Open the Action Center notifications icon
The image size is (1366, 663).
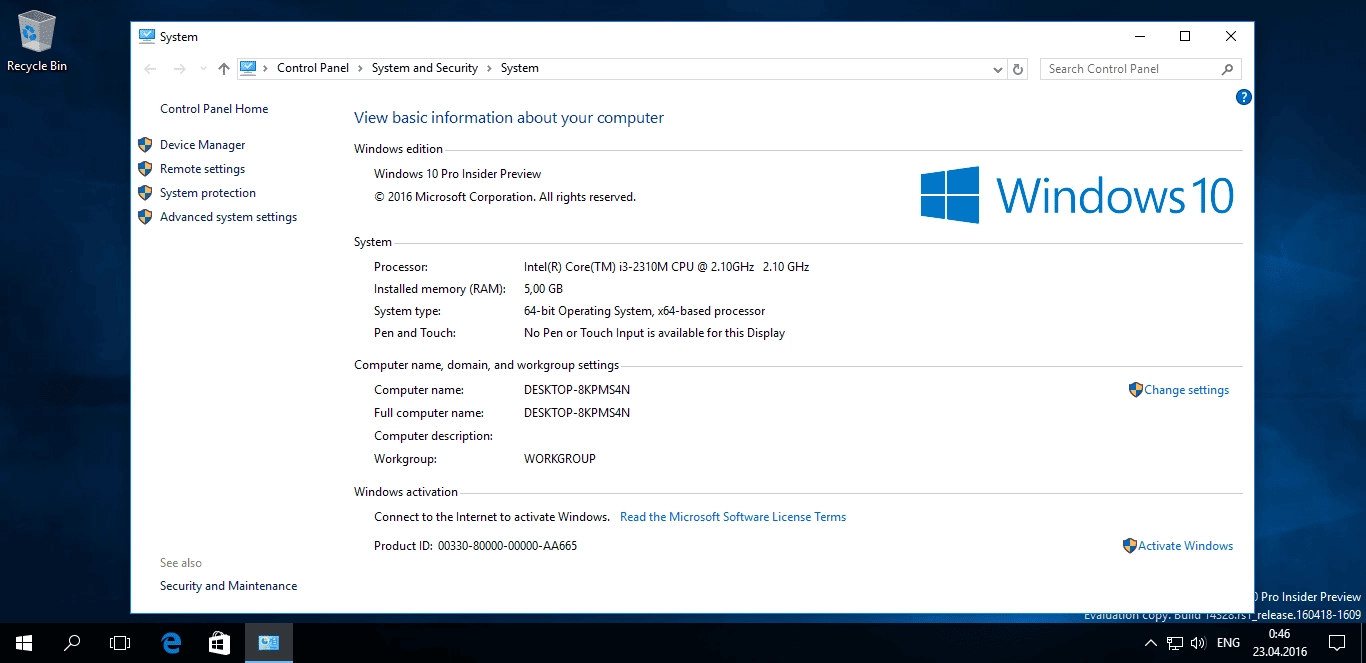(x=1337, y=643)
